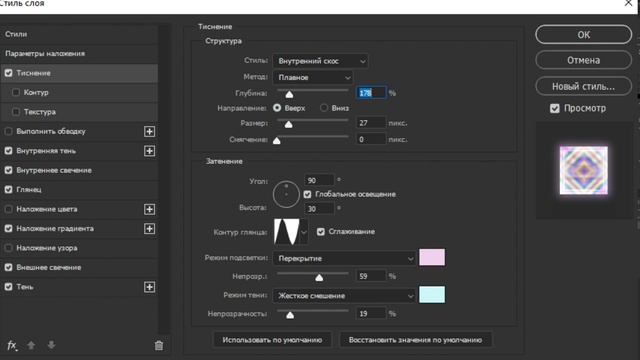Click the Смягчение value field showing 0
The image size is (640, 360).
pyautogui.click(x=371, y=140)
